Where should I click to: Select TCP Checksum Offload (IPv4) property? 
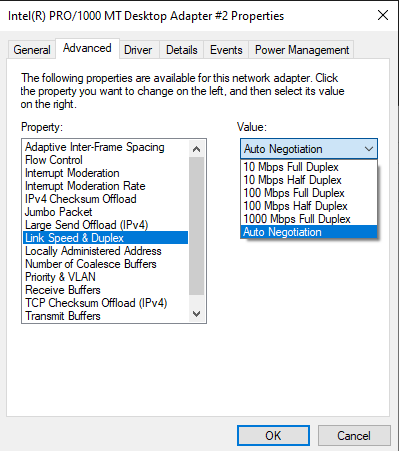pos(106,303)
